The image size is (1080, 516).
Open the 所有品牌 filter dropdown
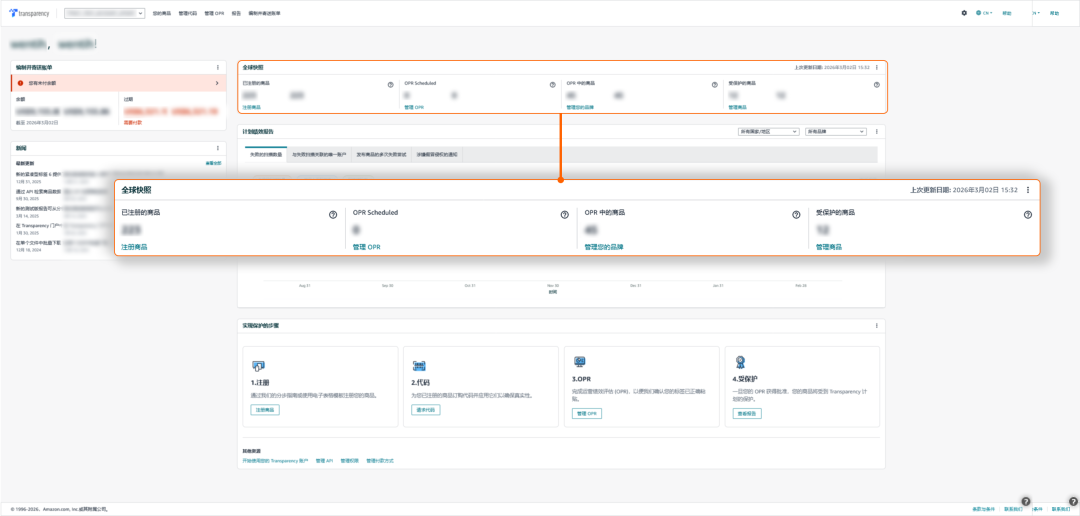[x=835, y=131]
